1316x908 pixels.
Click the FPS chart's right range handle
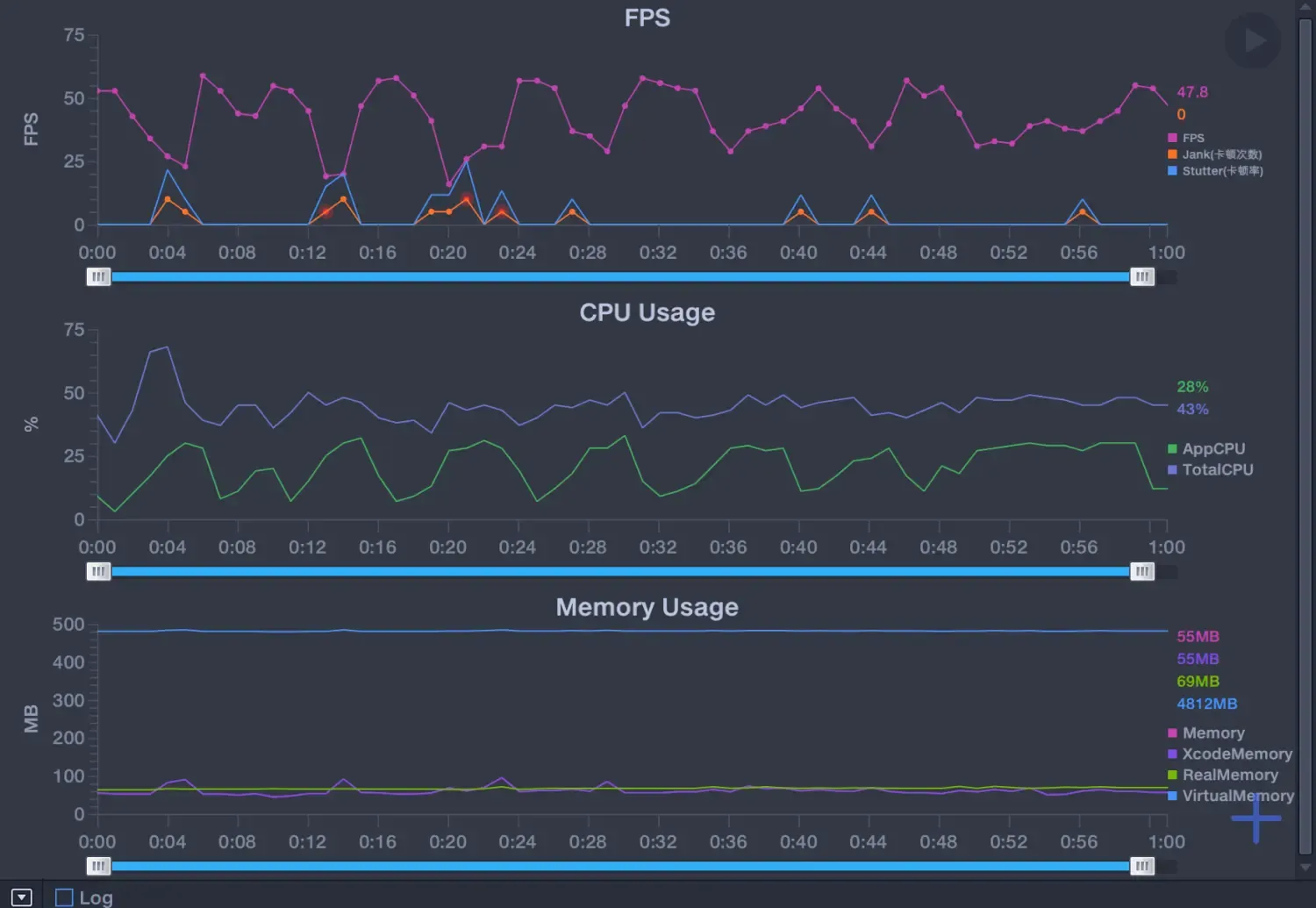click(1141, 277)
